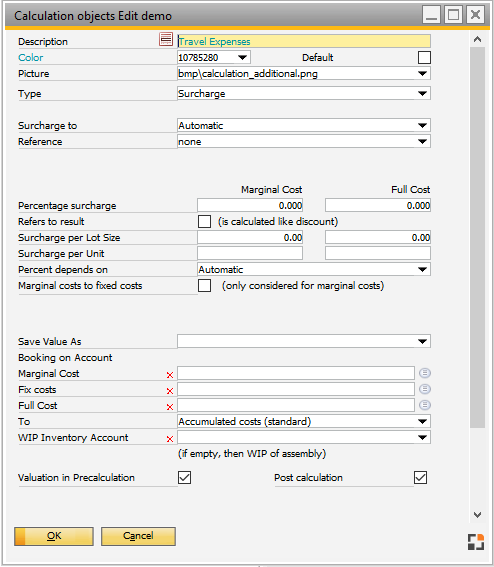This screenshot has width=494, height=567.
Task: Tick Marginal costs to fixed costs checkbox
Action: (x=204, y=286)
